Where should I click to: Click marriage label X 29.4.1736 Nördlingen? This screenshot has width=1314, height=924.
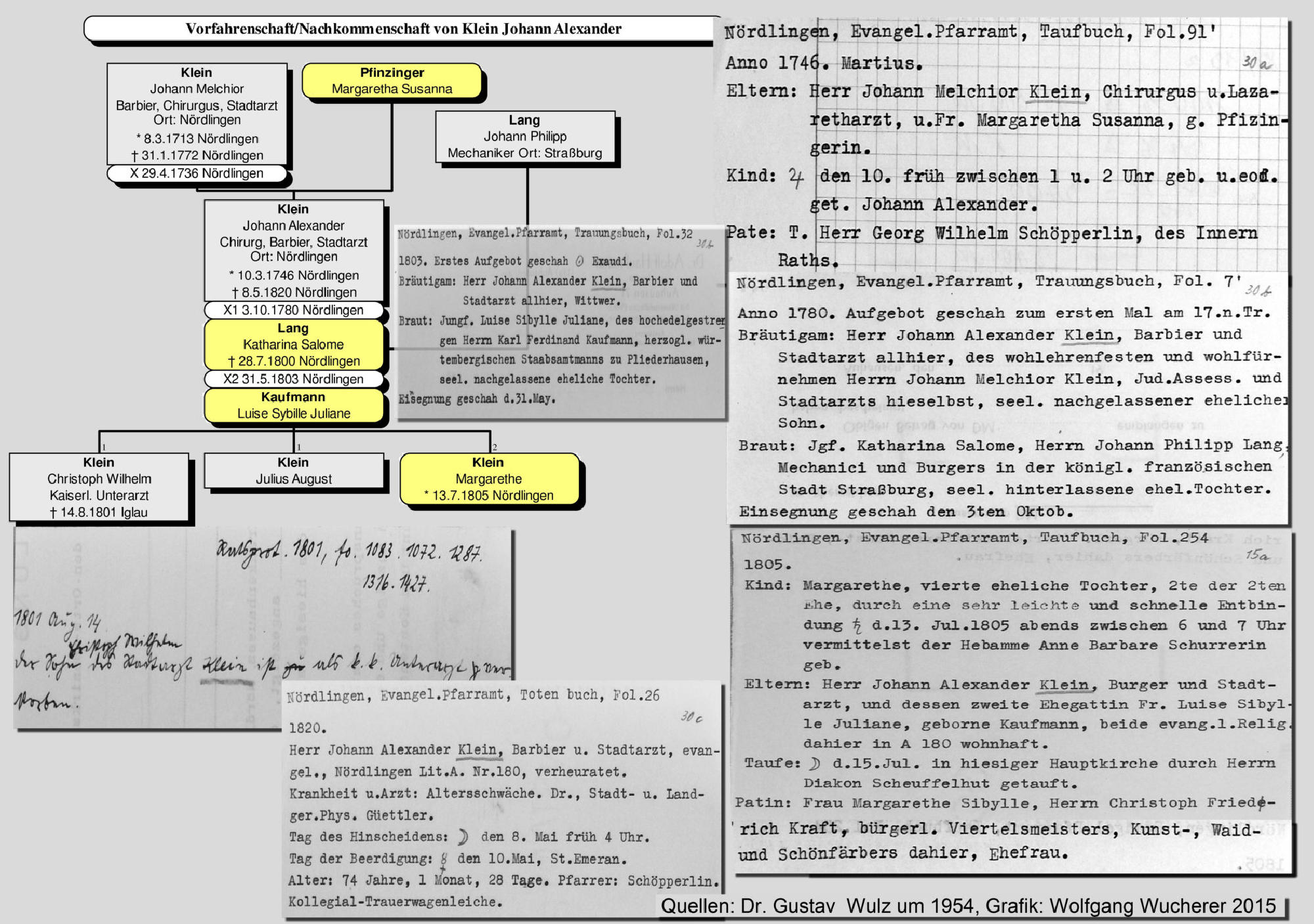pyautogui.click(x=196, y=173)
